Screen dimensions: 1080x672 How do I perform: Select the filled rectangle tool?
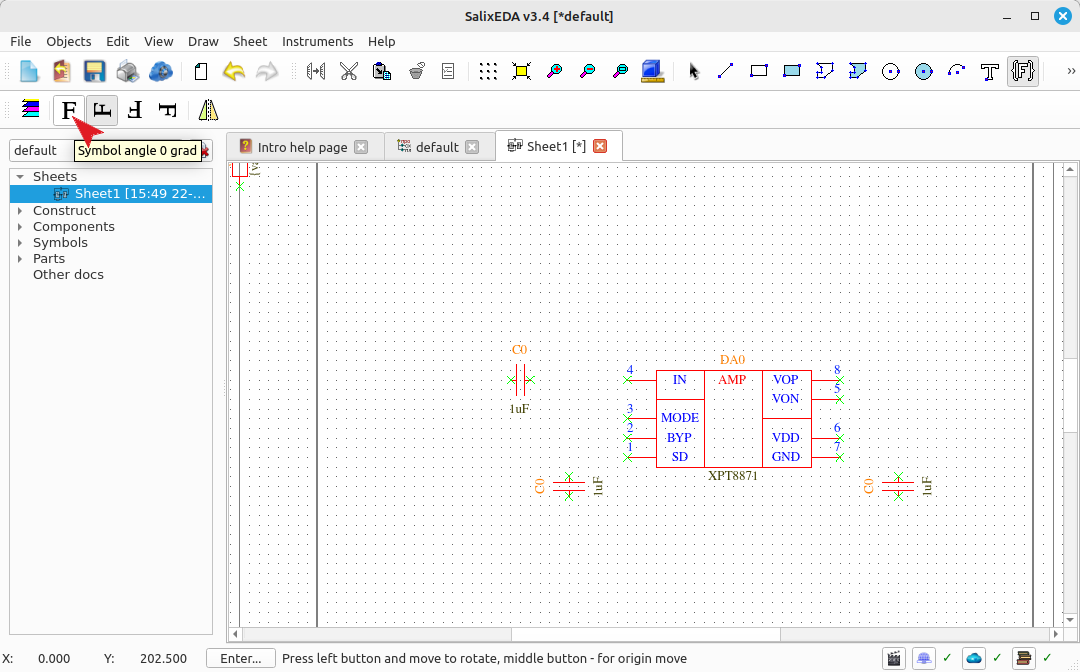click(x=791, y=71)
